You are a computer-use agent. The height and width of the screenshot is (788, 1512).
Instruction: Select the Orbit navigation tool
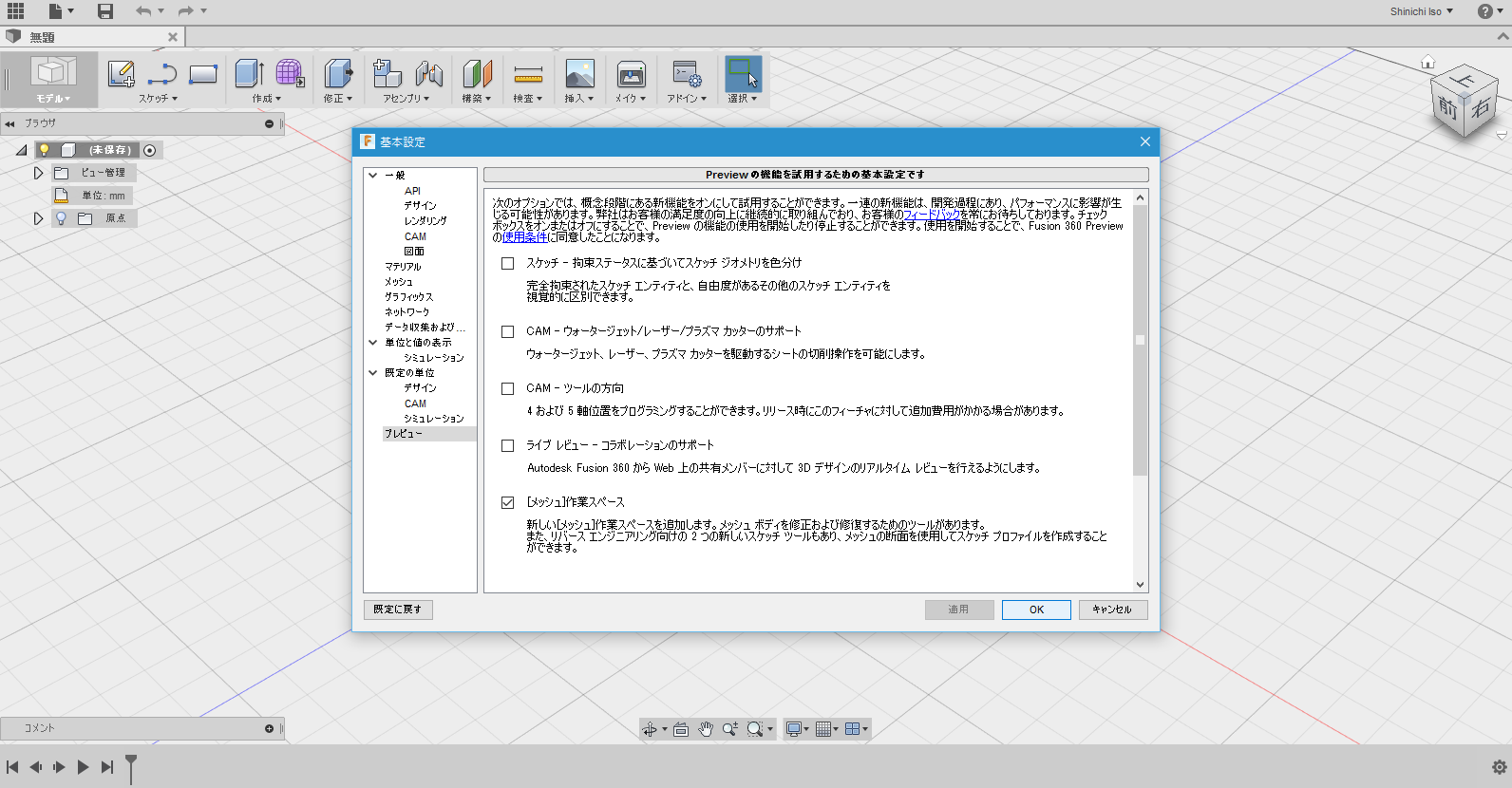point(650,729)
